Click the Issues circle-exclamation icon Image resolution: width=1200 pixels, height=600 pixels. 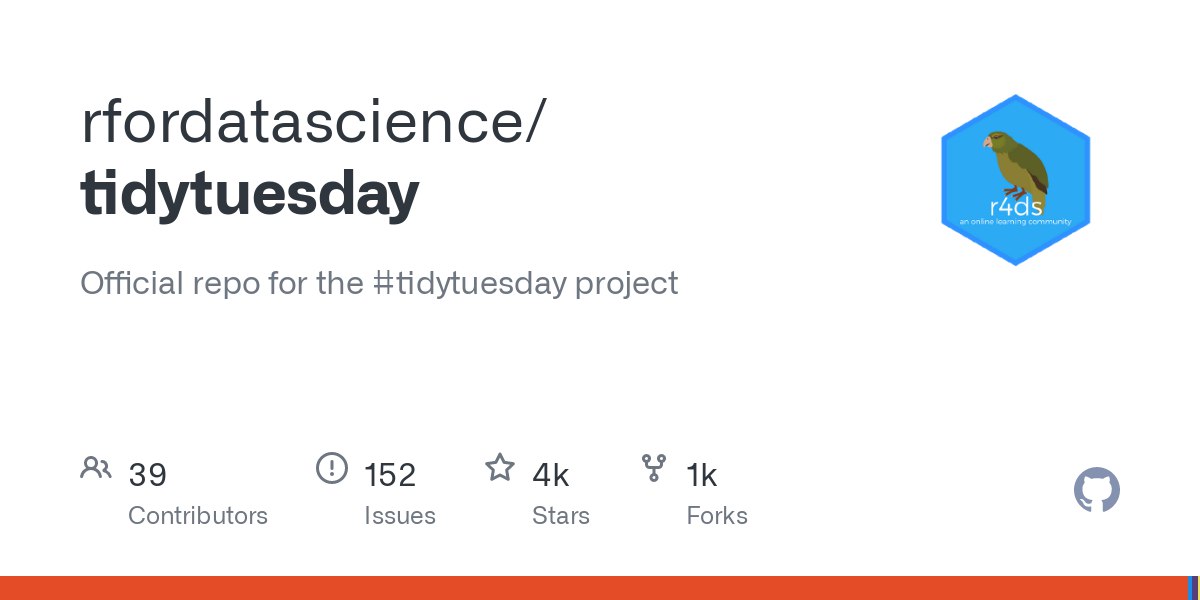332,468
